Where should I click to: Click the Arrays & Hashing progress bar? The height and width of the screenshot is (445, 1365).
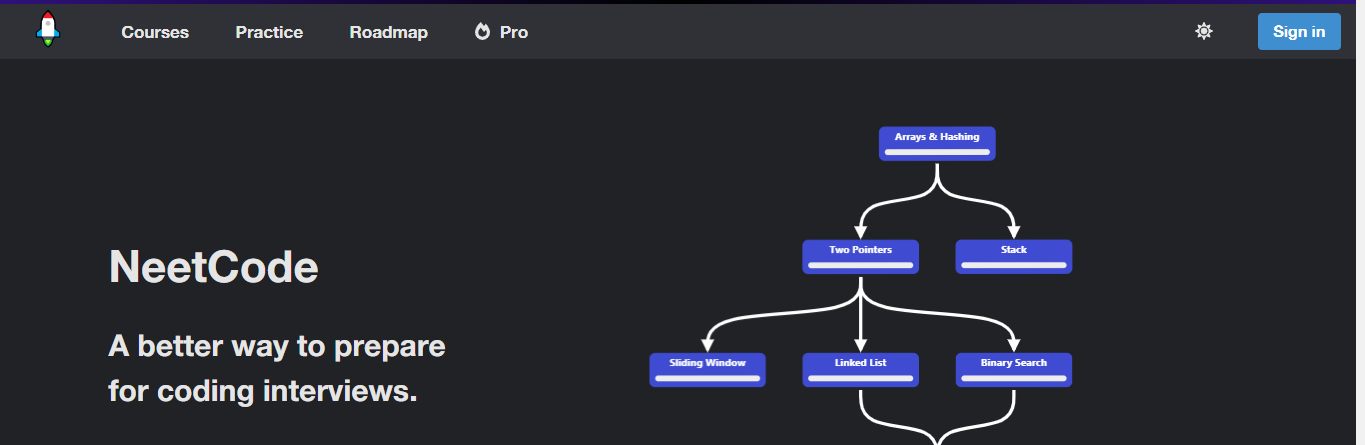(x=937, y=152)
